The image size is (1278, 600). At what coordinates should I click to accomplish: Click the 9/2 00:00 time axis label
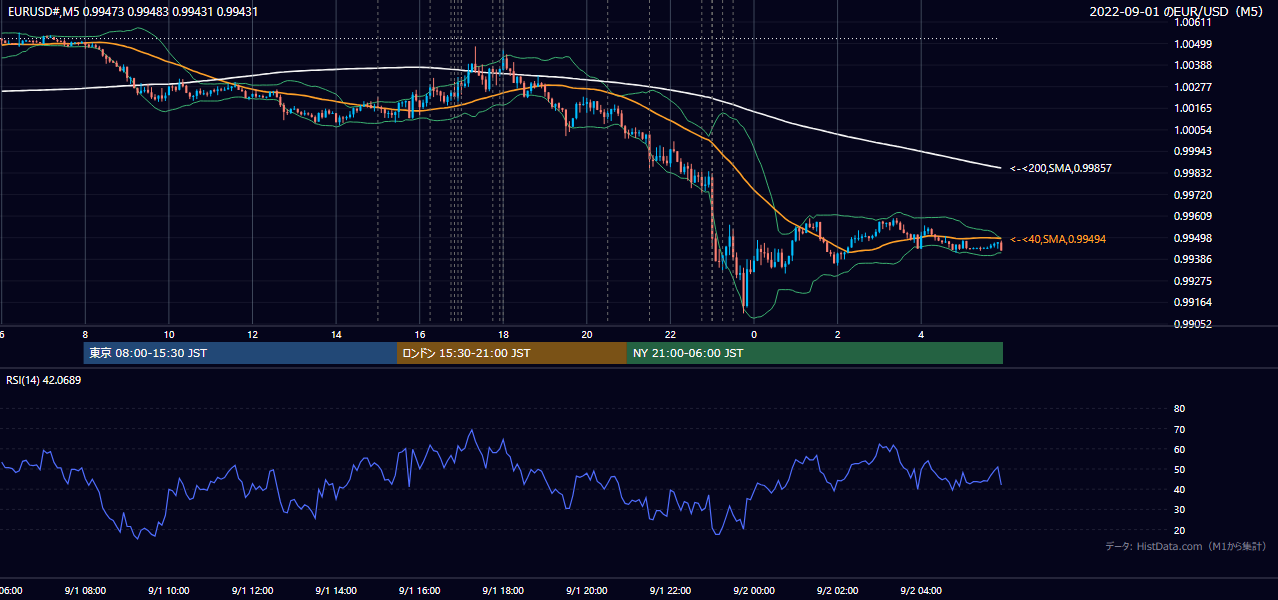[755, 591]
